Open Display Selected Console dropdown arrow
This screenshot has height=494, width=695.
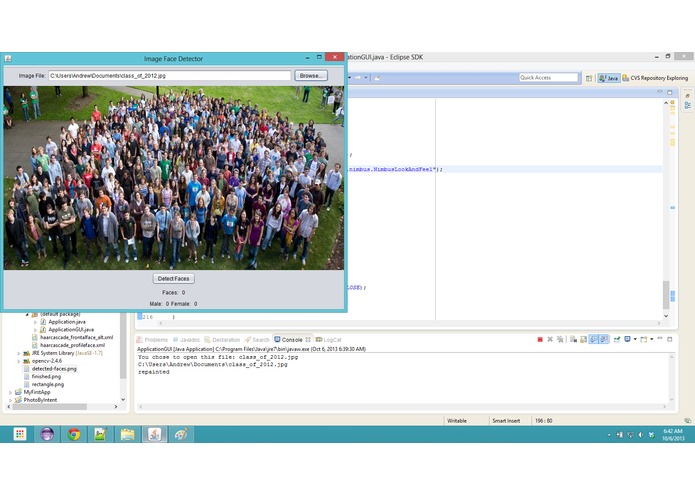pos(635,339)
